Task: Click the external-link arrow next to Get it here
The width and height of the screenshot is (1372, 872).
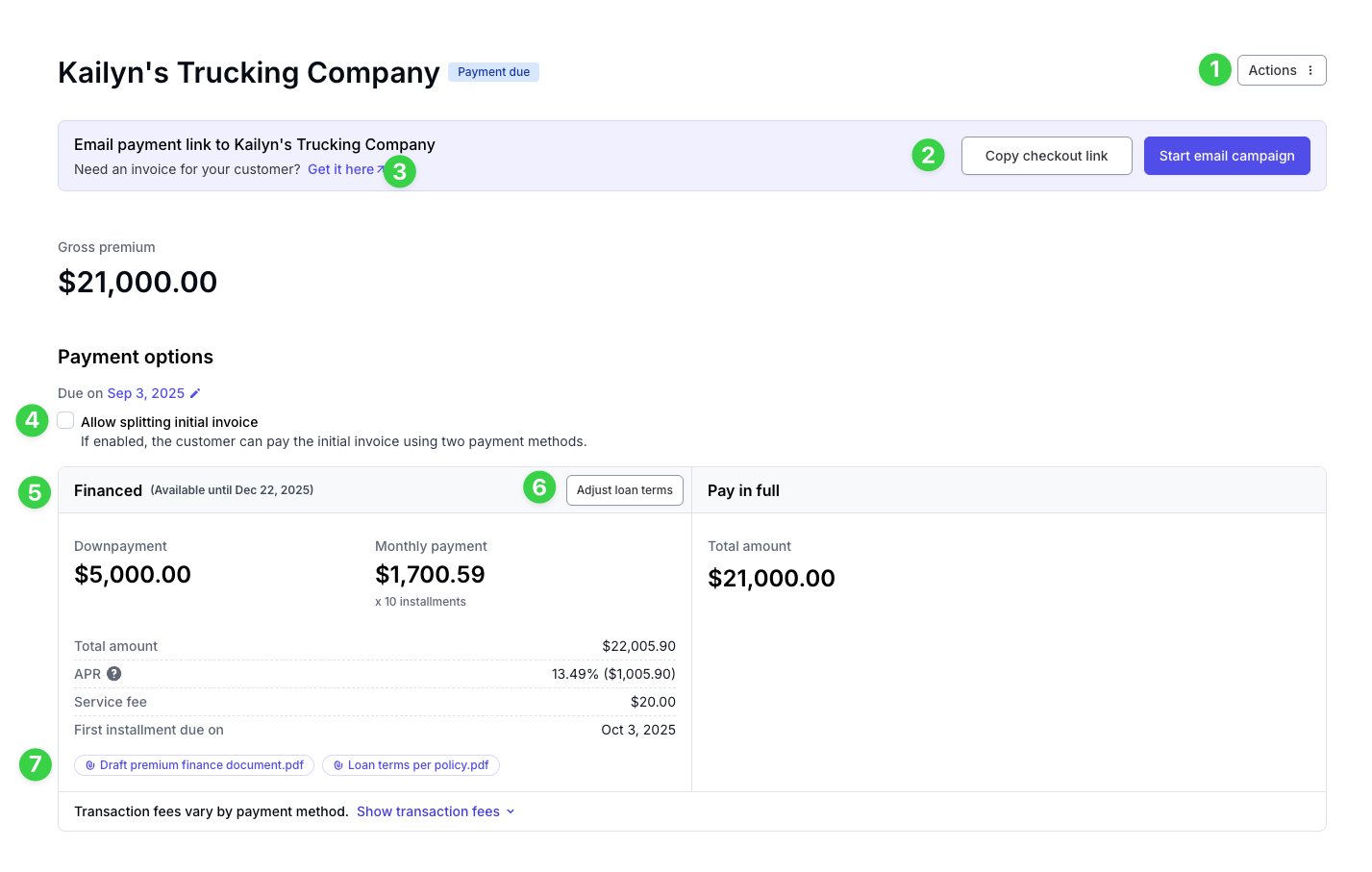Action: pos(381,169)
